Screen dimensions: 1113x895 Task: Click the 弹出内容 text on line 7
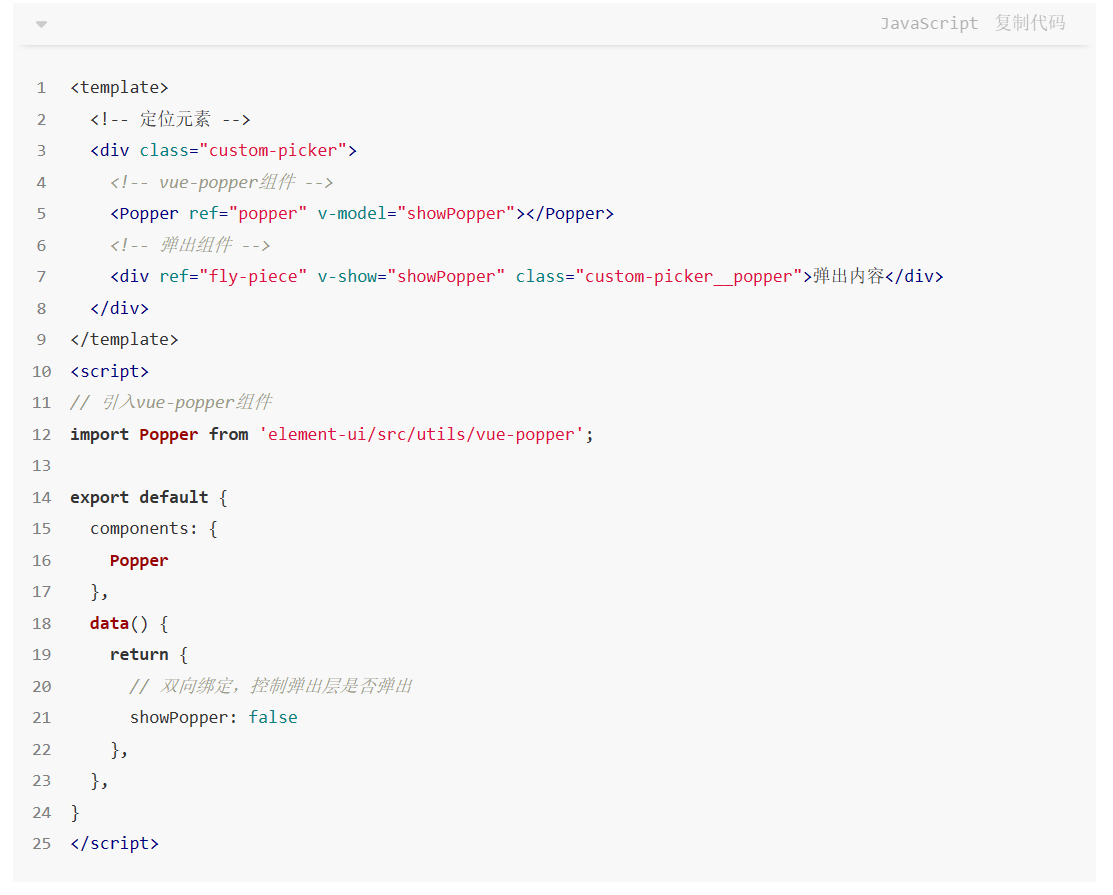[848, 276]
